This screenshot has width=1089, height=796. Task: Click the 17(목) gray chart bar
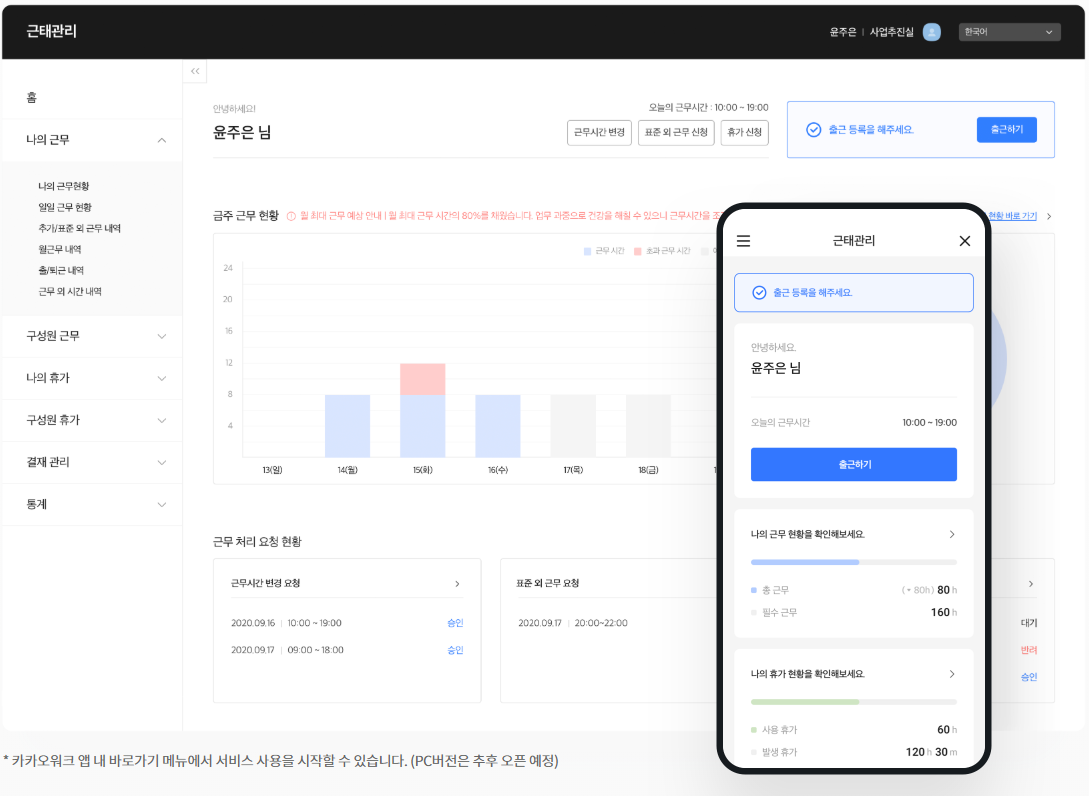click(x=573, y=426)
